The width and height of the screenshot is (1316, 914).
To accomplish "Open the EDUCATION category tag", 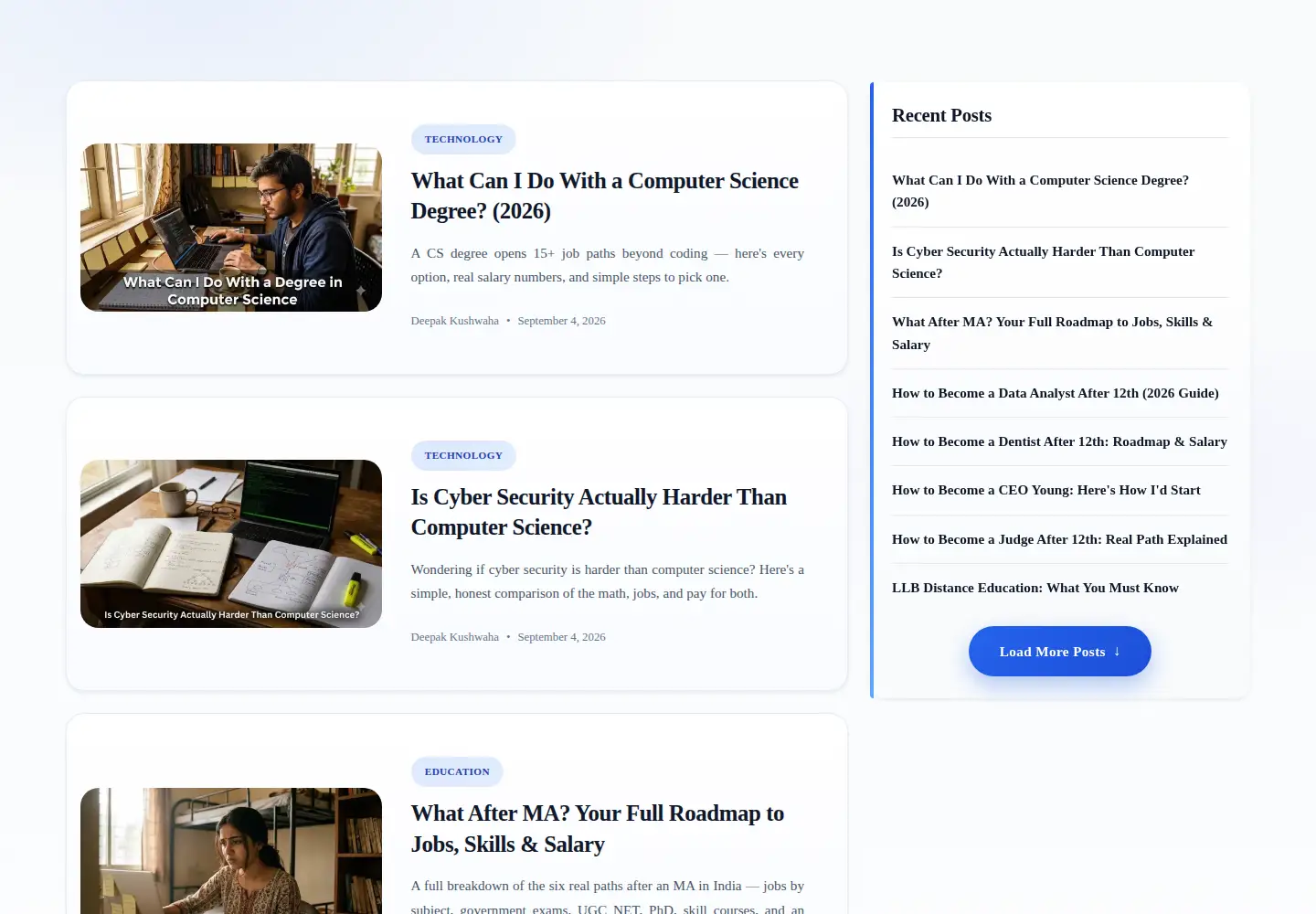I will (457, 771).
